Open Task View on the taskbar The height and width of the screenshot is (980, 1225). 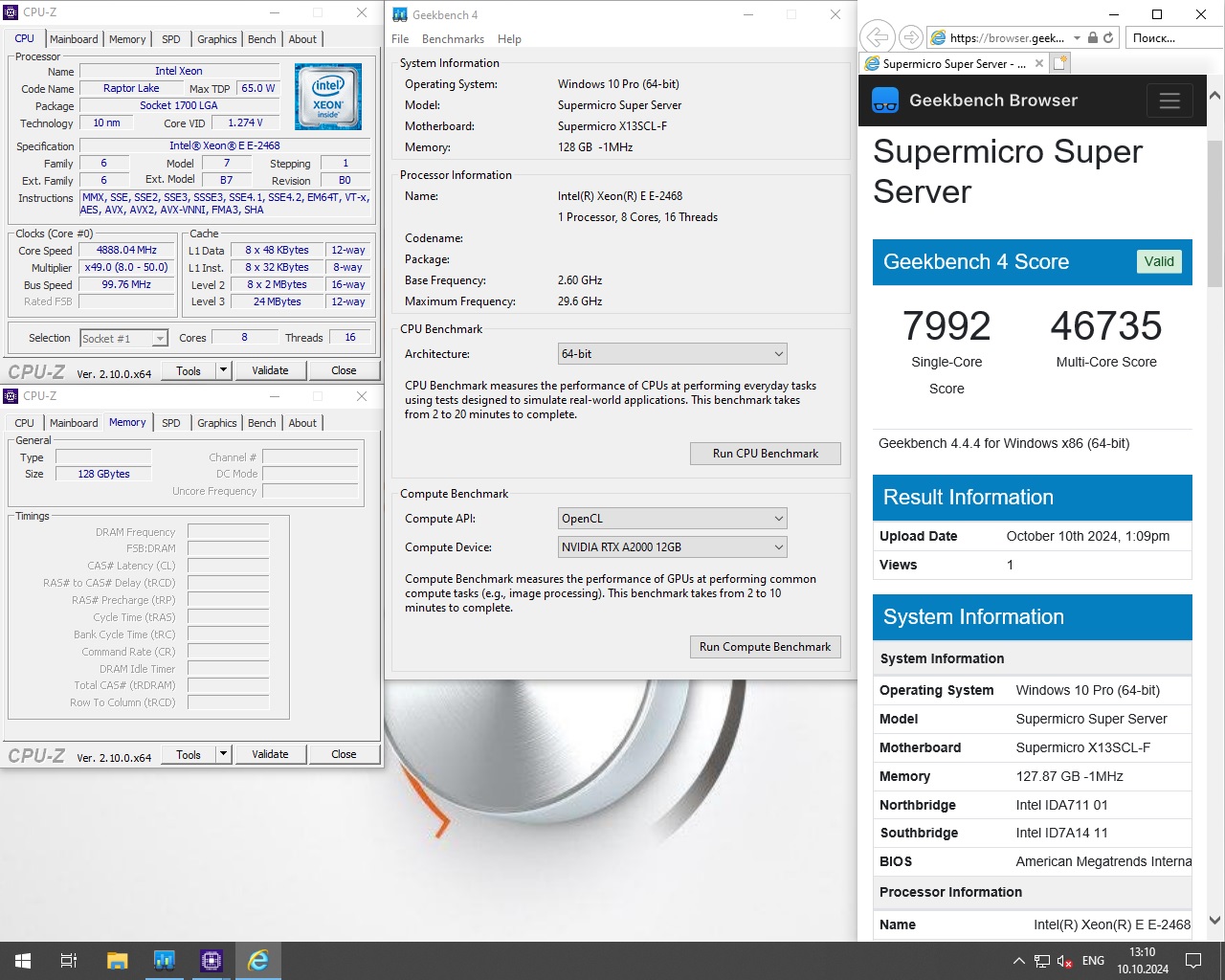pyautogui.click(x=69, y=961)
